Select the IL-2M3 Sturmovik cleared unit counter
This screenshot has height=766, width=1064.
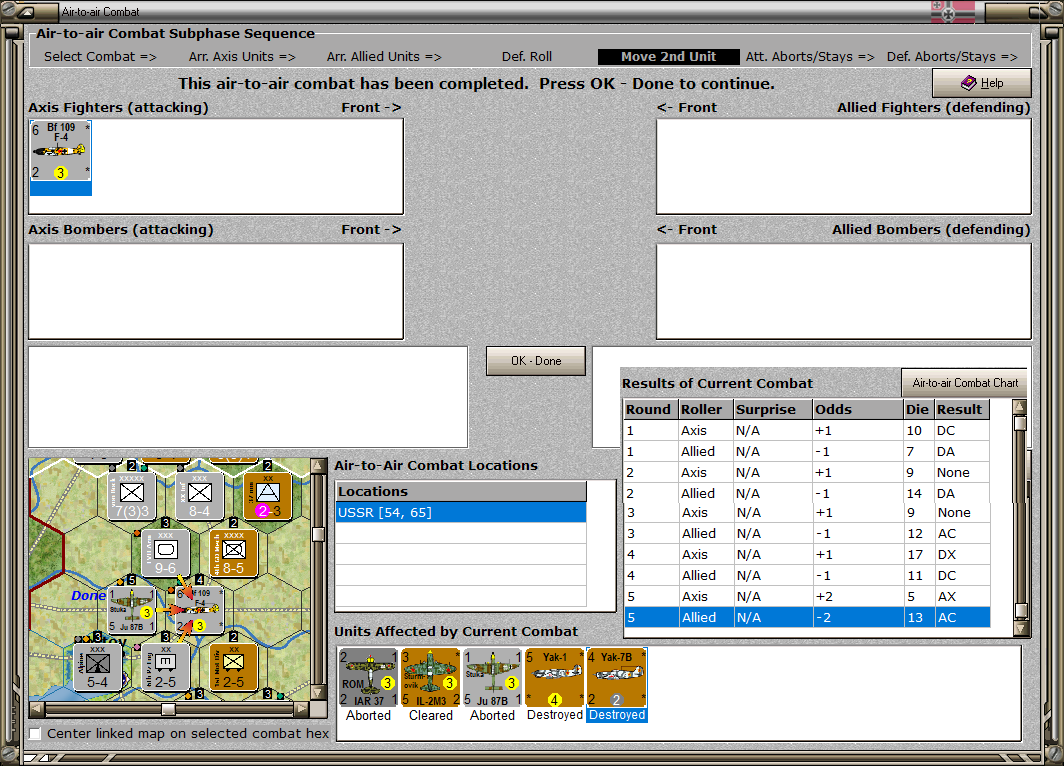tap(430, 678)
